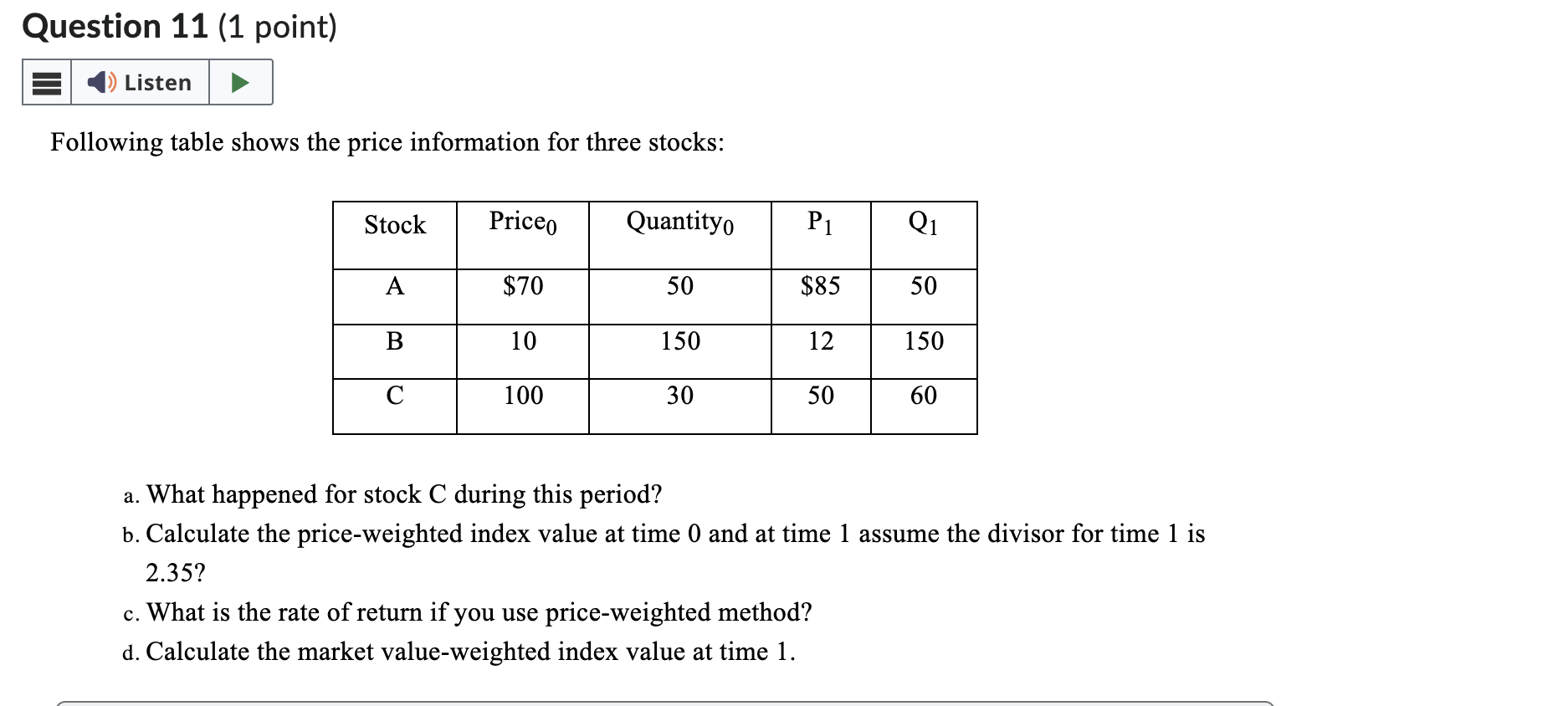This screenshot has width=1568, height=706.
Task: Click the Question 11 heading
Action: coord(111,26)
